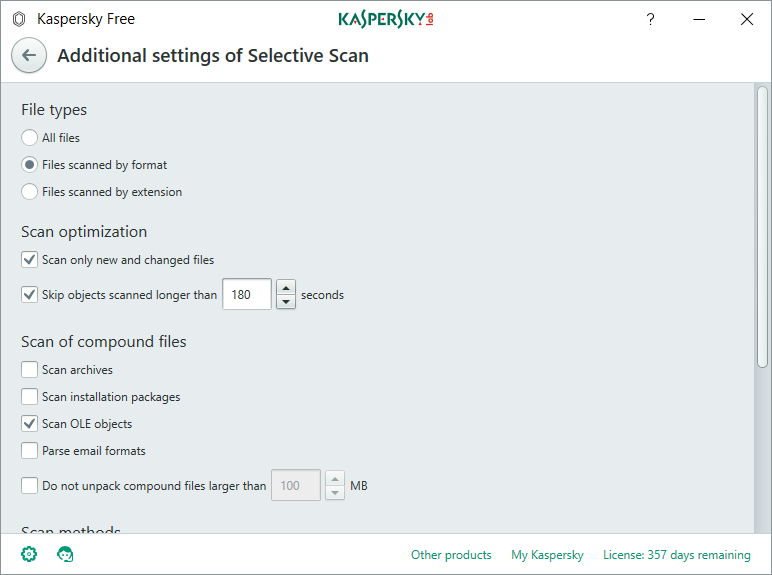Open Support via the headset face icon
Viewport: 772px width, 575px height.
click(x=65, y=554)
